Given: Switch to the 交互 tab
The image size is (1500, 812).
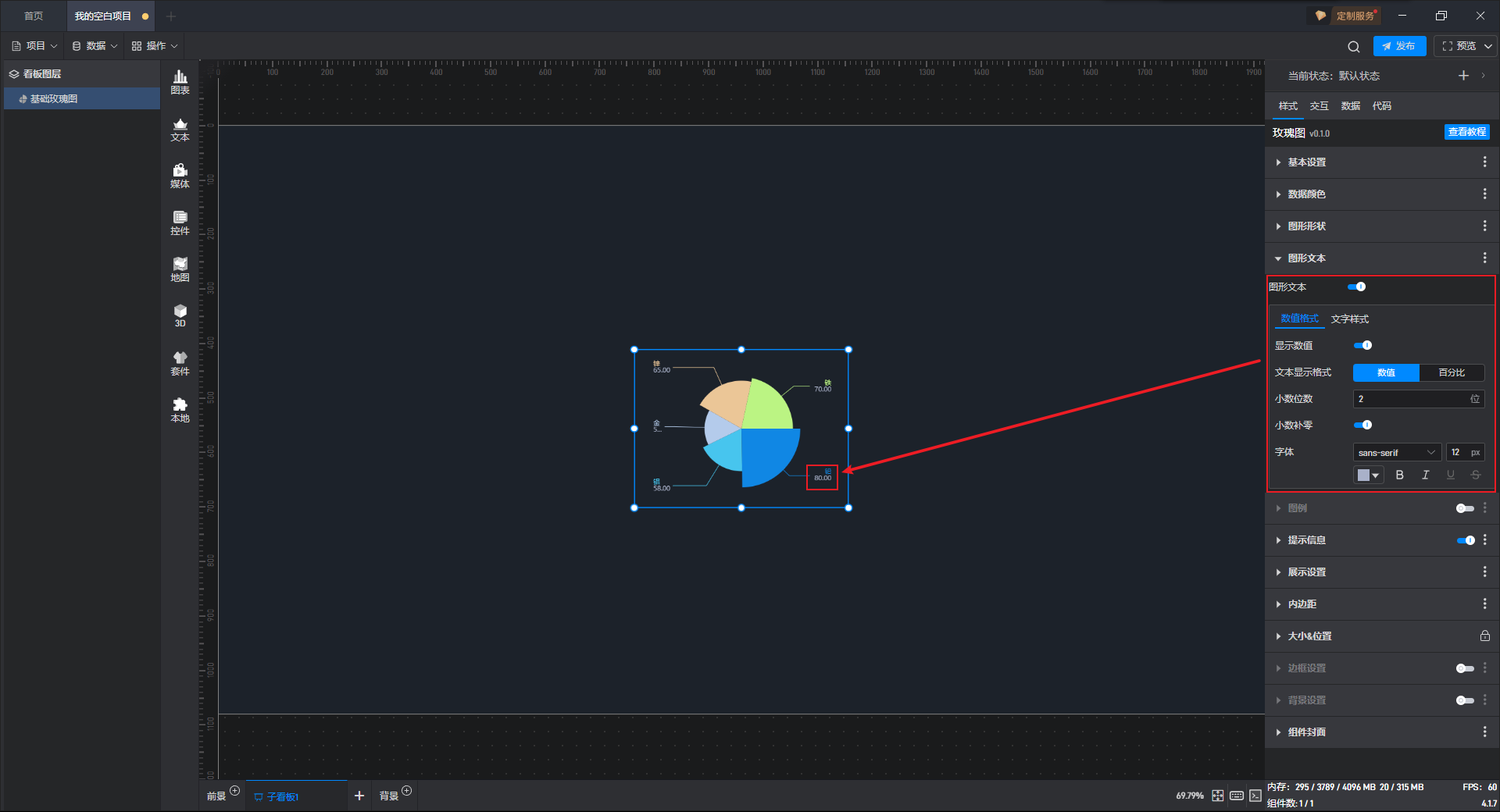Looking at the screenshot, I should click(1320, 106).
